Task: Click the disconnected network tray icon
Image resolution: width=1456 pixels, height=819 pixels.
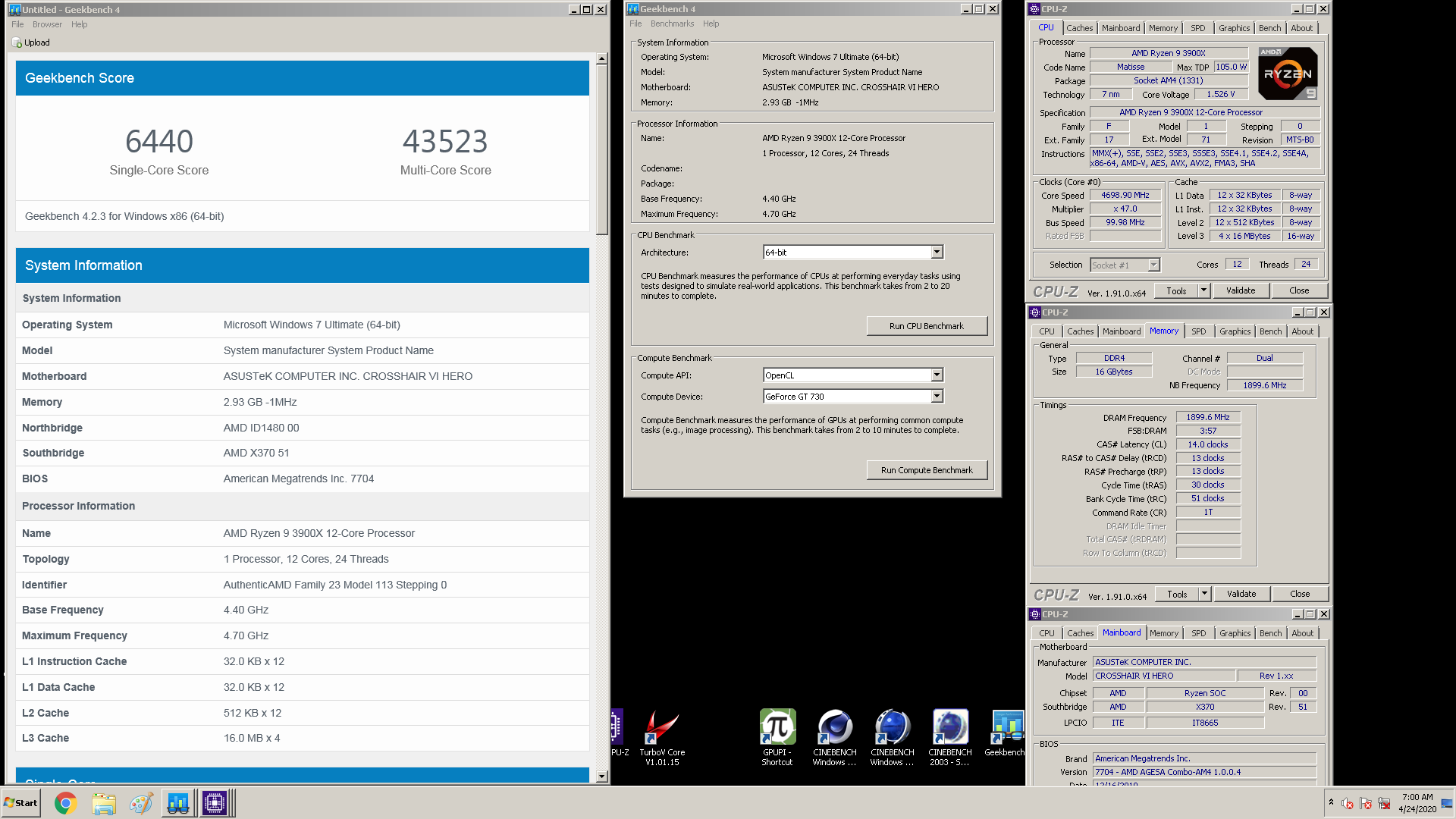Action: tap(1384, 803)
